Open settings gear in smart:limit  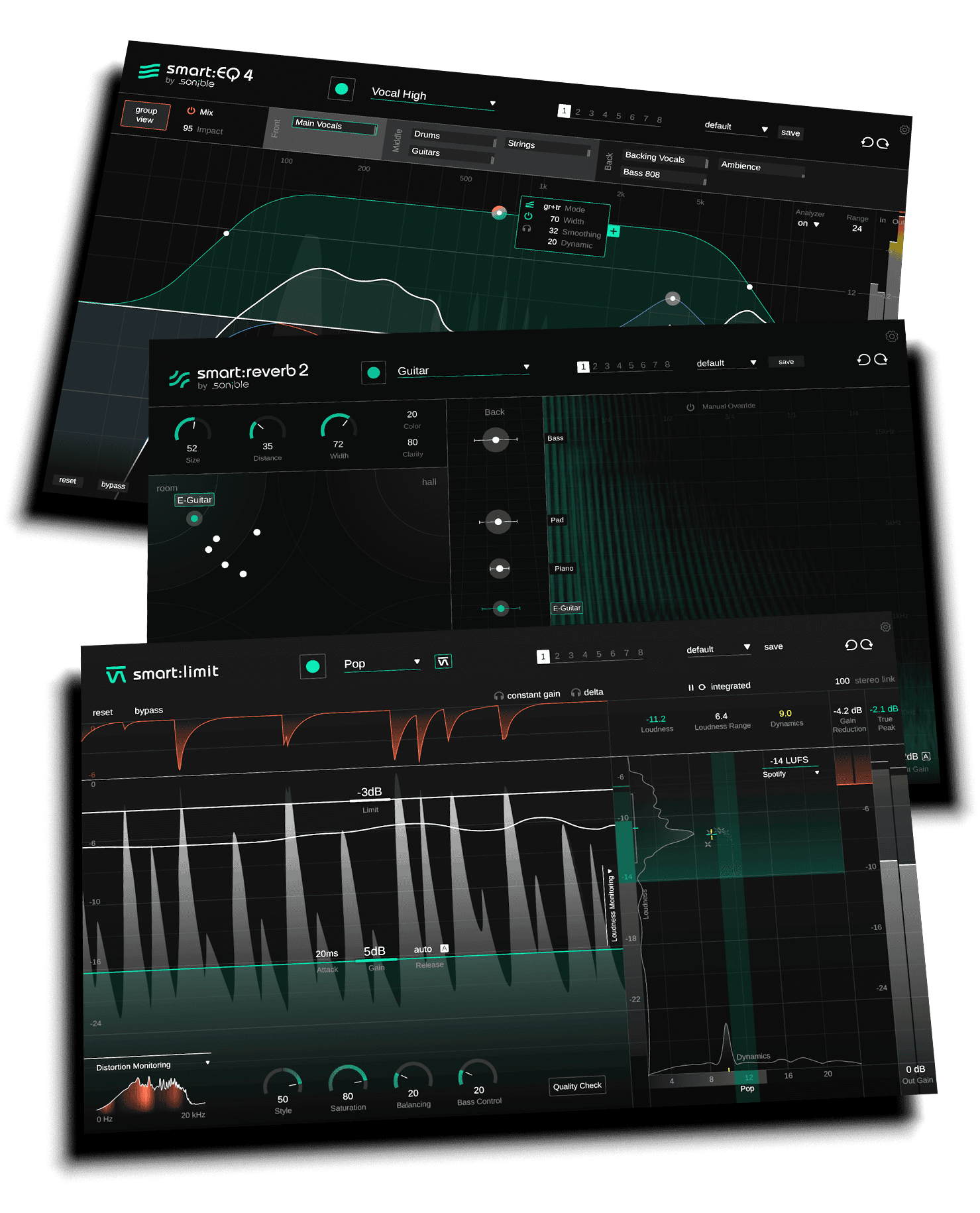(885, 626)
